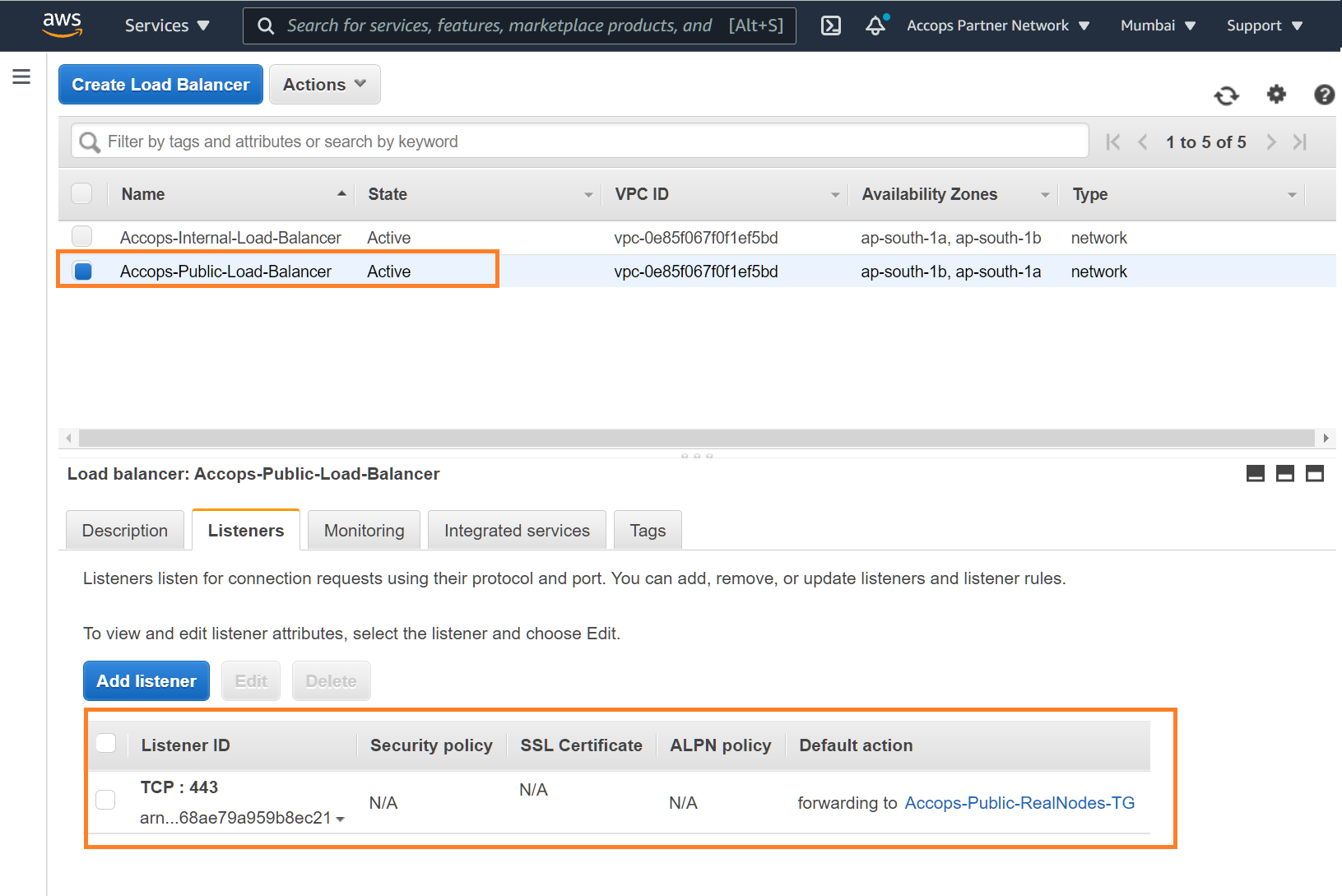Click the filter magnifier icon
1342x896 pixels.
[89, 142]
